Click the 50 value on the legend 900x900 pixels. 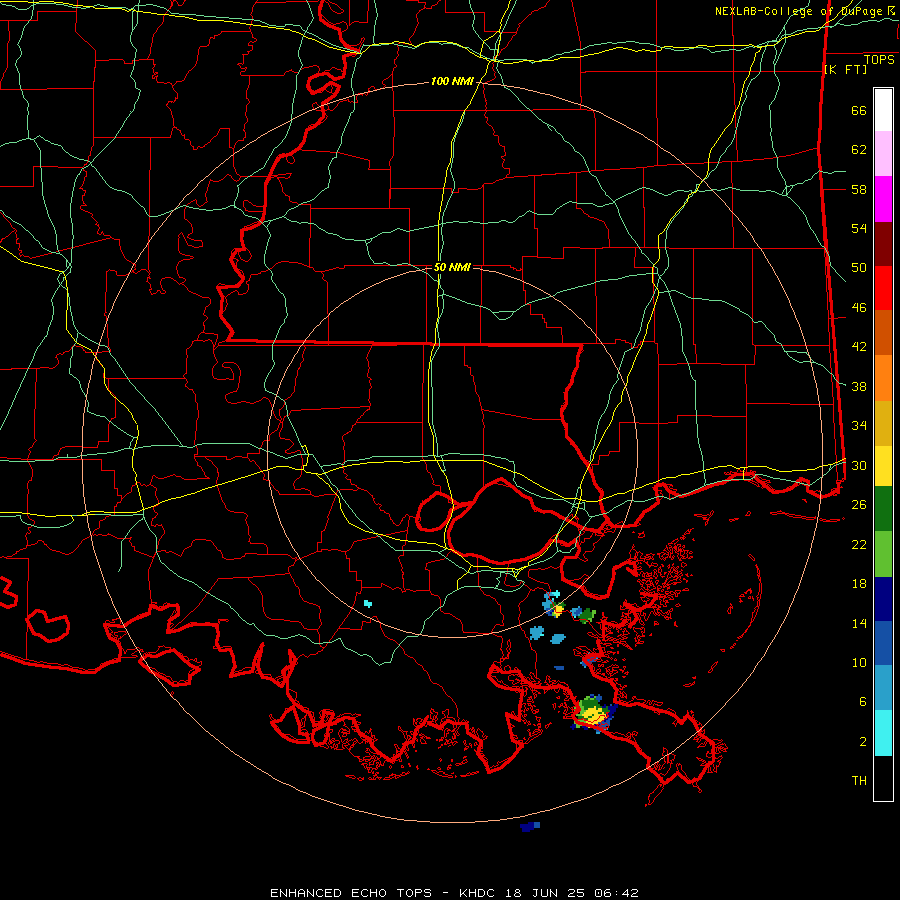tap(859, 268)
